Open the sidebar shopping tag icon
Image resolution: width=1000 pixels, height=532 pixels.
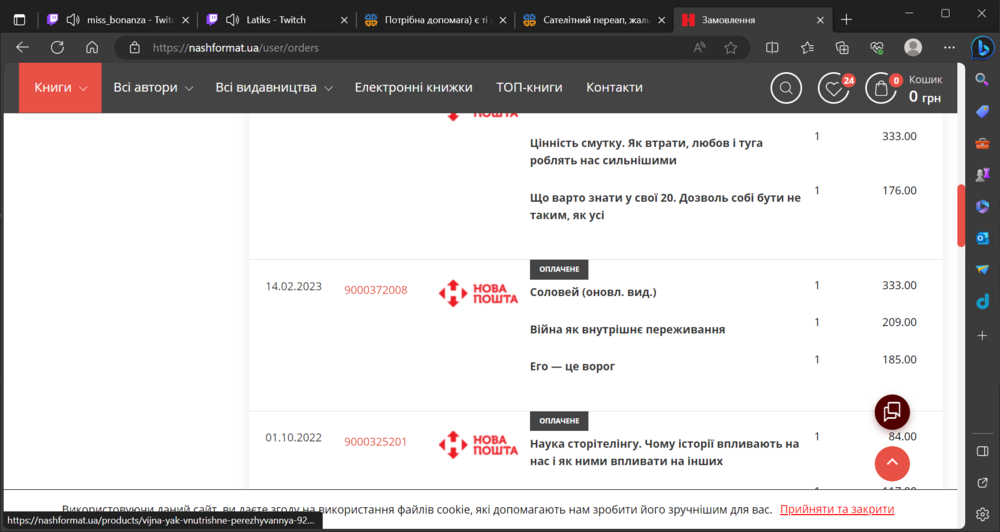point(982,112)
